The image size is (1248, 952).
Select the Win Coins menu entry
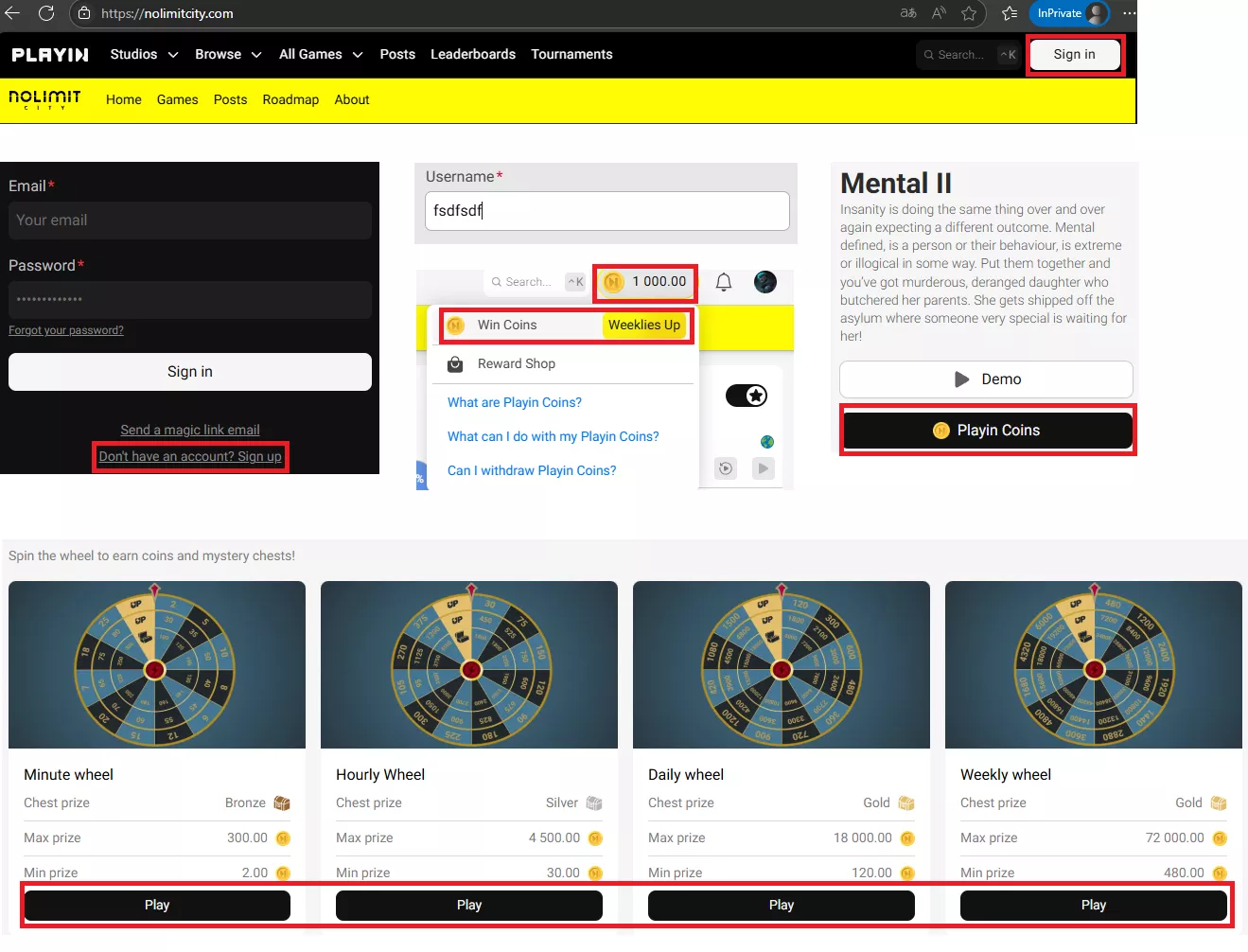coord(566,326)
